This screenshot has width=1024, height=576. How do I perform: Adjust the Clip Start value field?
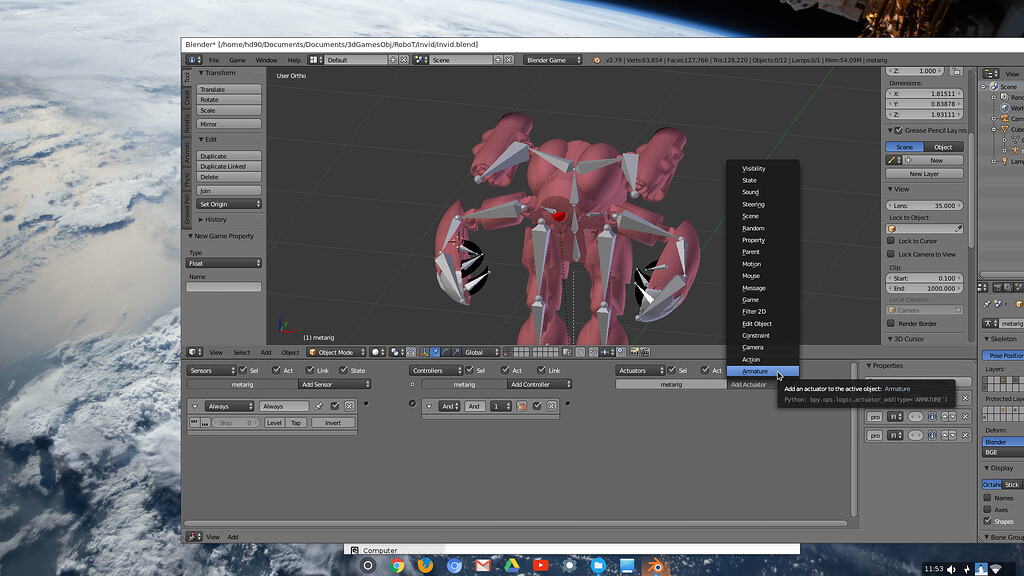point(924,278)
